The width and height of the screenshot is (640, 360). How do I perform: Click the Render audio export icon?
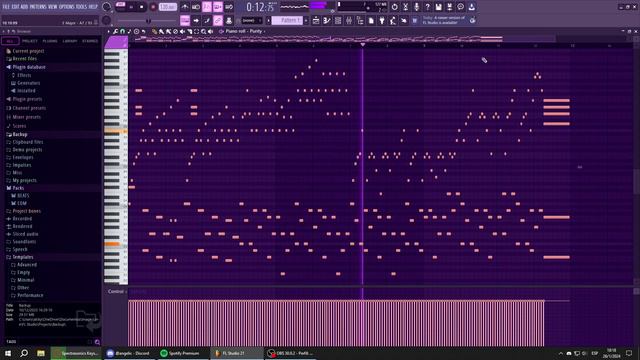coord(449,7)
